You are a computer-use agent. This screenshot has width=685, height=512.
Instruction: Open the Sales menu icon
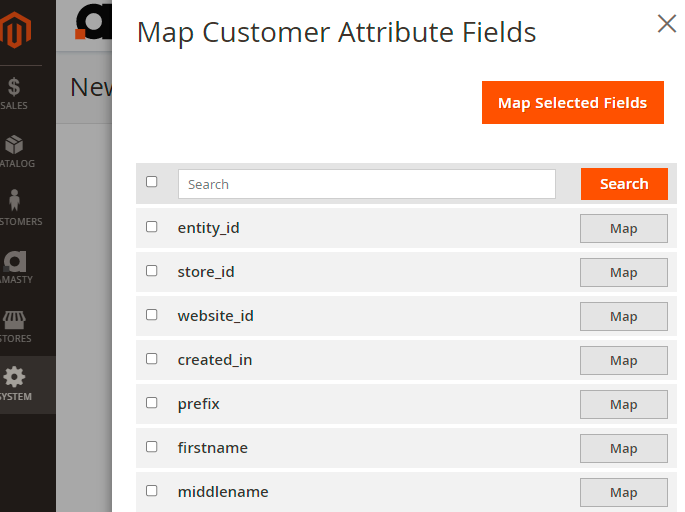coord(14,88)
